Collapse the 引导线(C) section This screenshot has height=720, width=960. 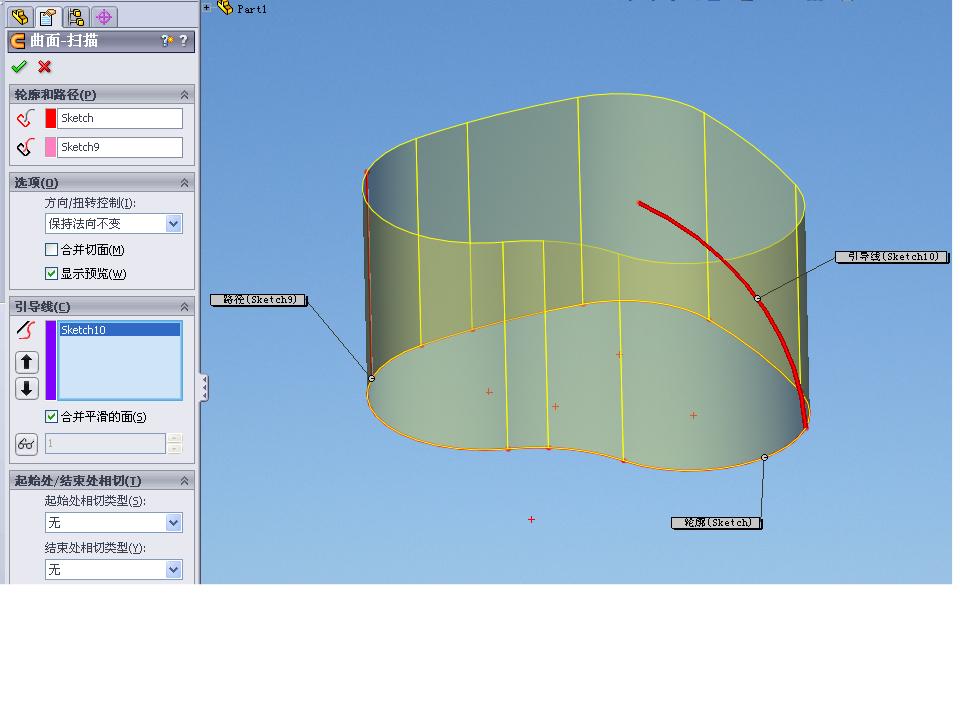[x=184, y=307]
